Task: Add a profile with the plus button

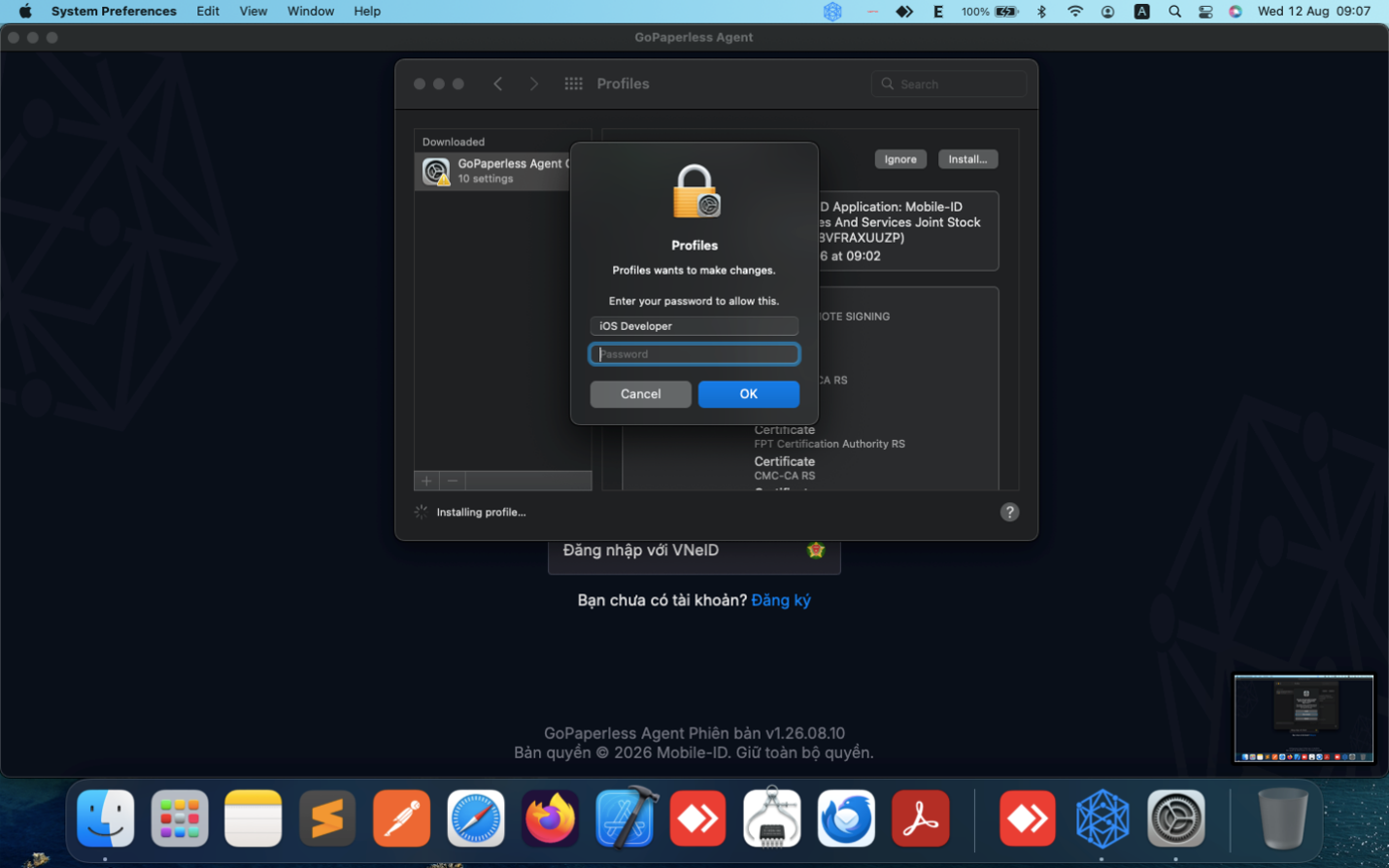Action: pos(426,481)
